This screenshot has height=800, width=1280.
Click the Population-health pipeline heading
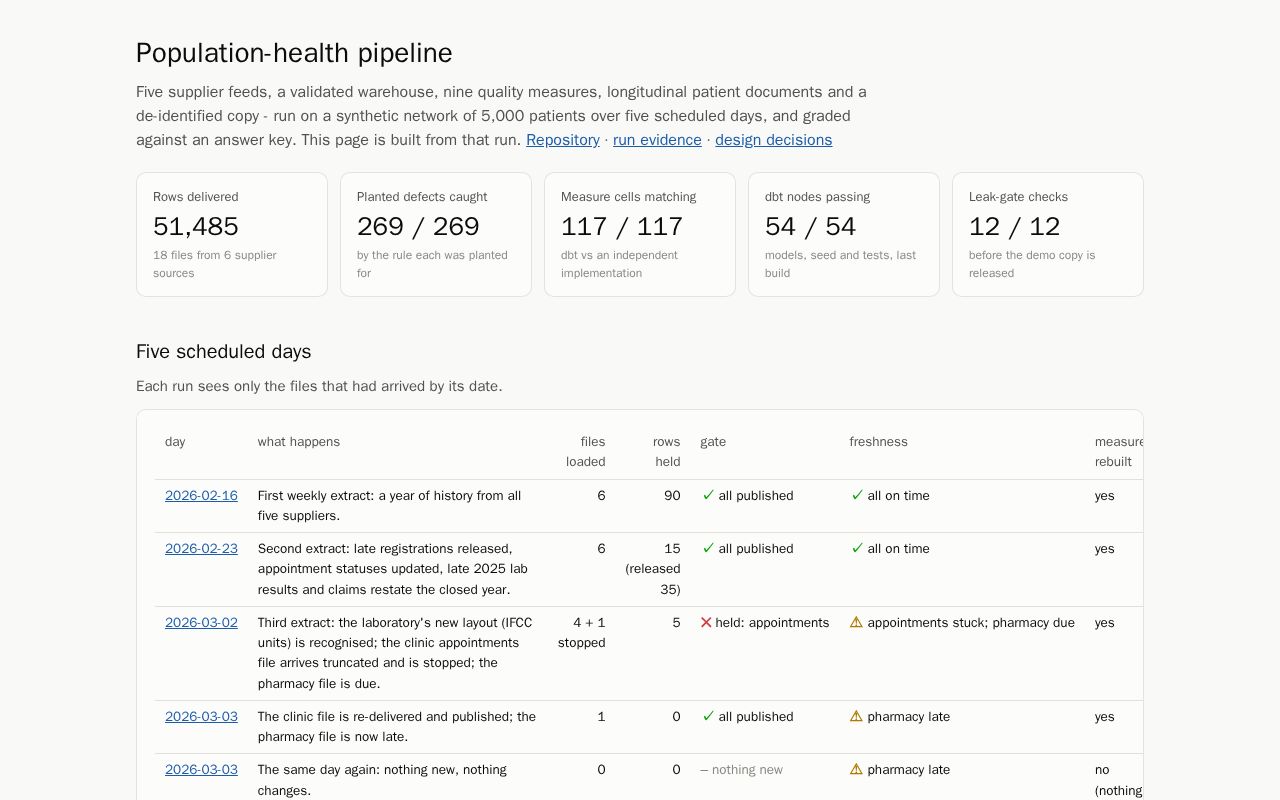294,53
